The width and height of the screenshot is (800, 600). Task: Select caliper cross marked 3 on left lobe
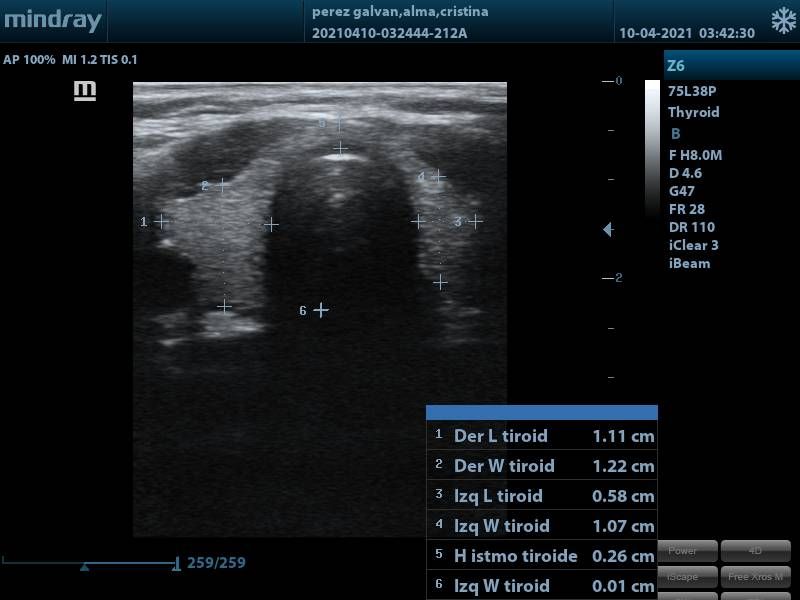coord(475,221)
